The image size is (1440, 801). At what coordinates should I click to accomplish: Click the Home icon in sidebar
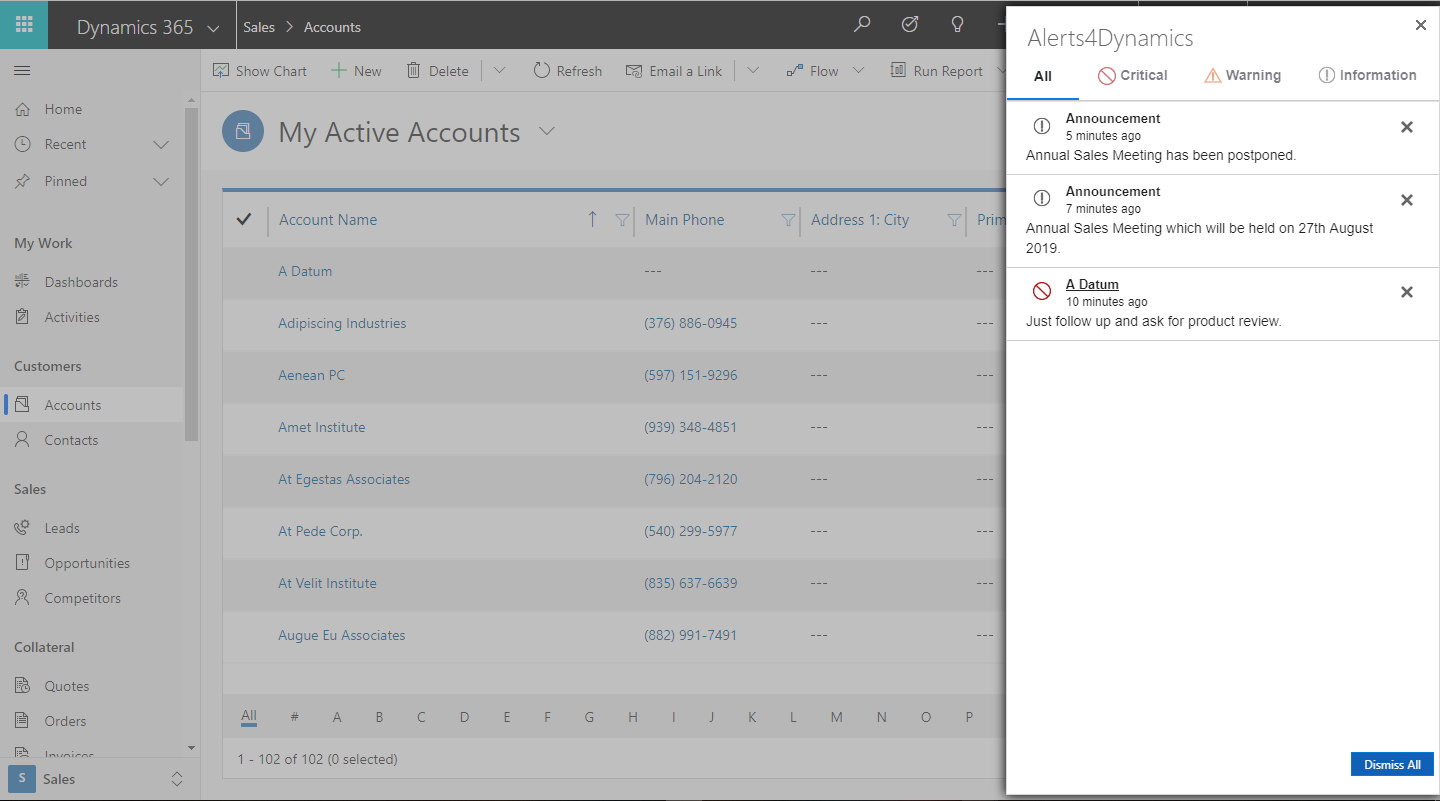click(x=23, y=109)
